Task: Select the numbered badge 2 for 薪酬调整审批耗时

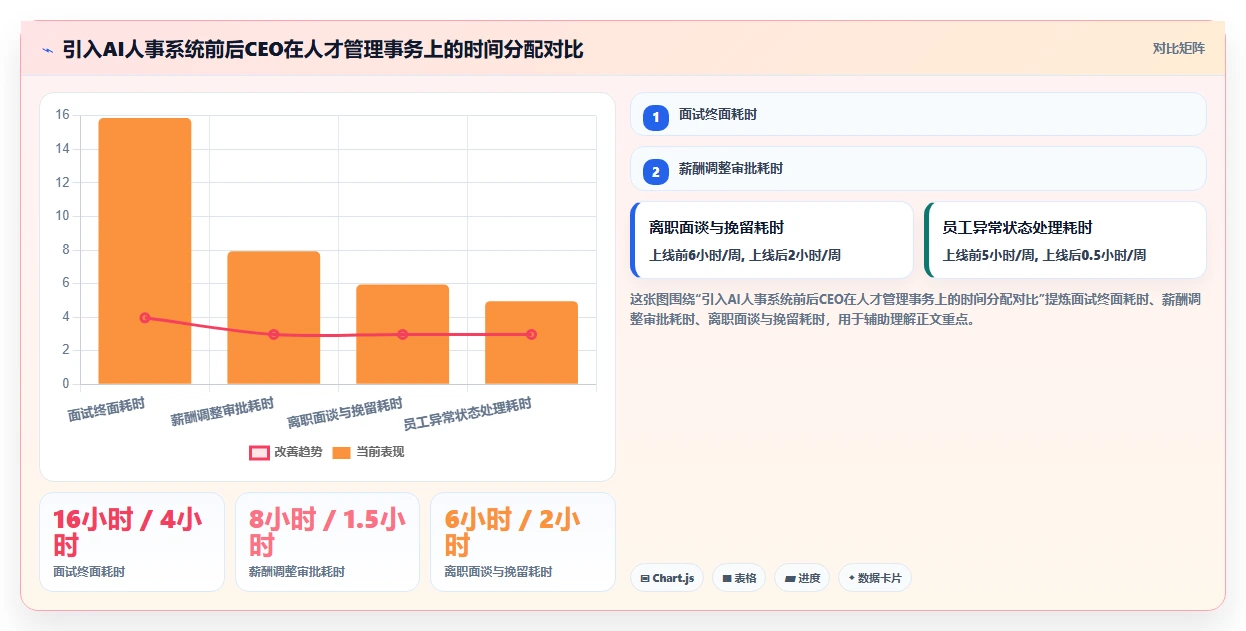Action: (x=656, y=172)
